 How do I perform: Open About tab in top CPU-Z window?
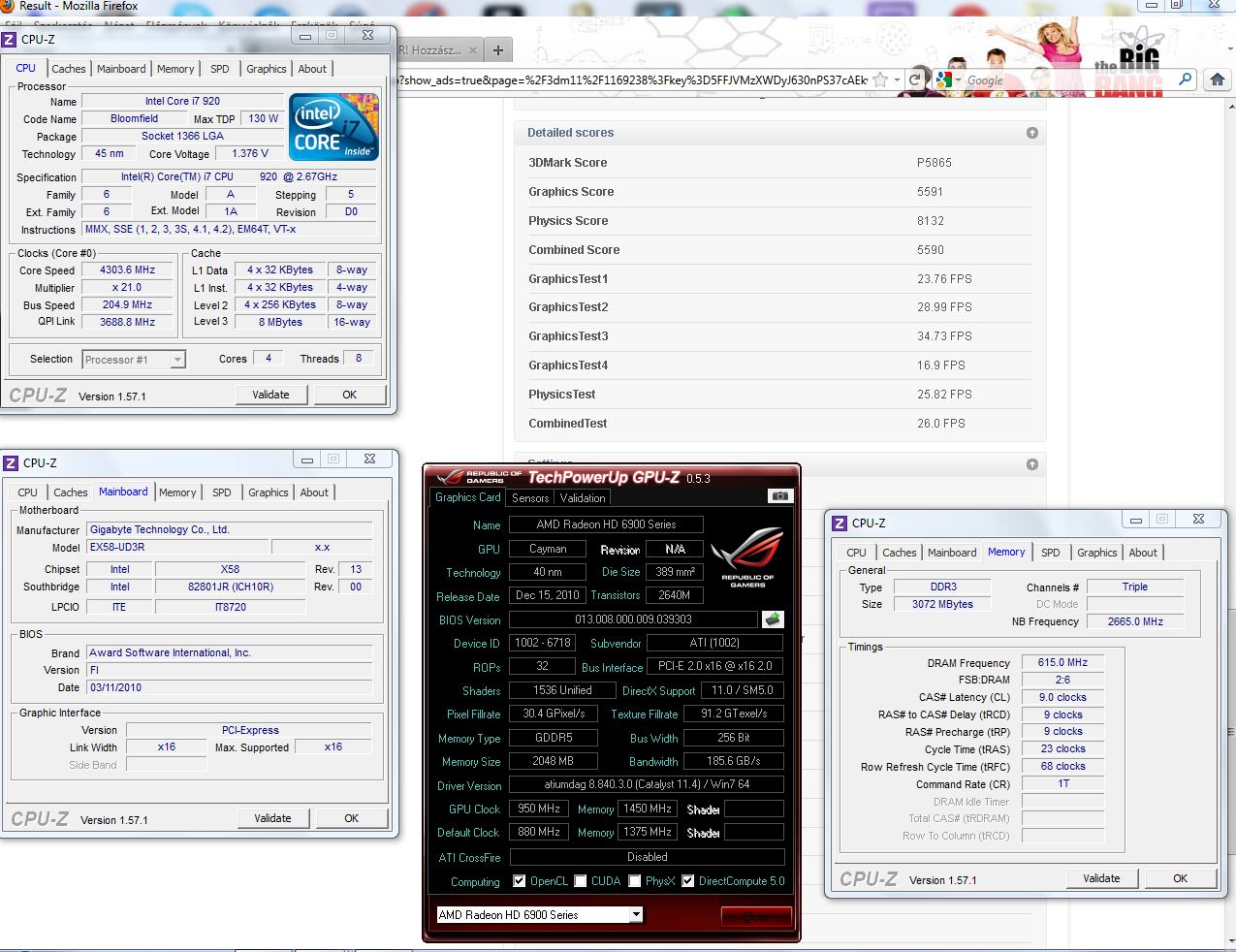coord(312,69)
